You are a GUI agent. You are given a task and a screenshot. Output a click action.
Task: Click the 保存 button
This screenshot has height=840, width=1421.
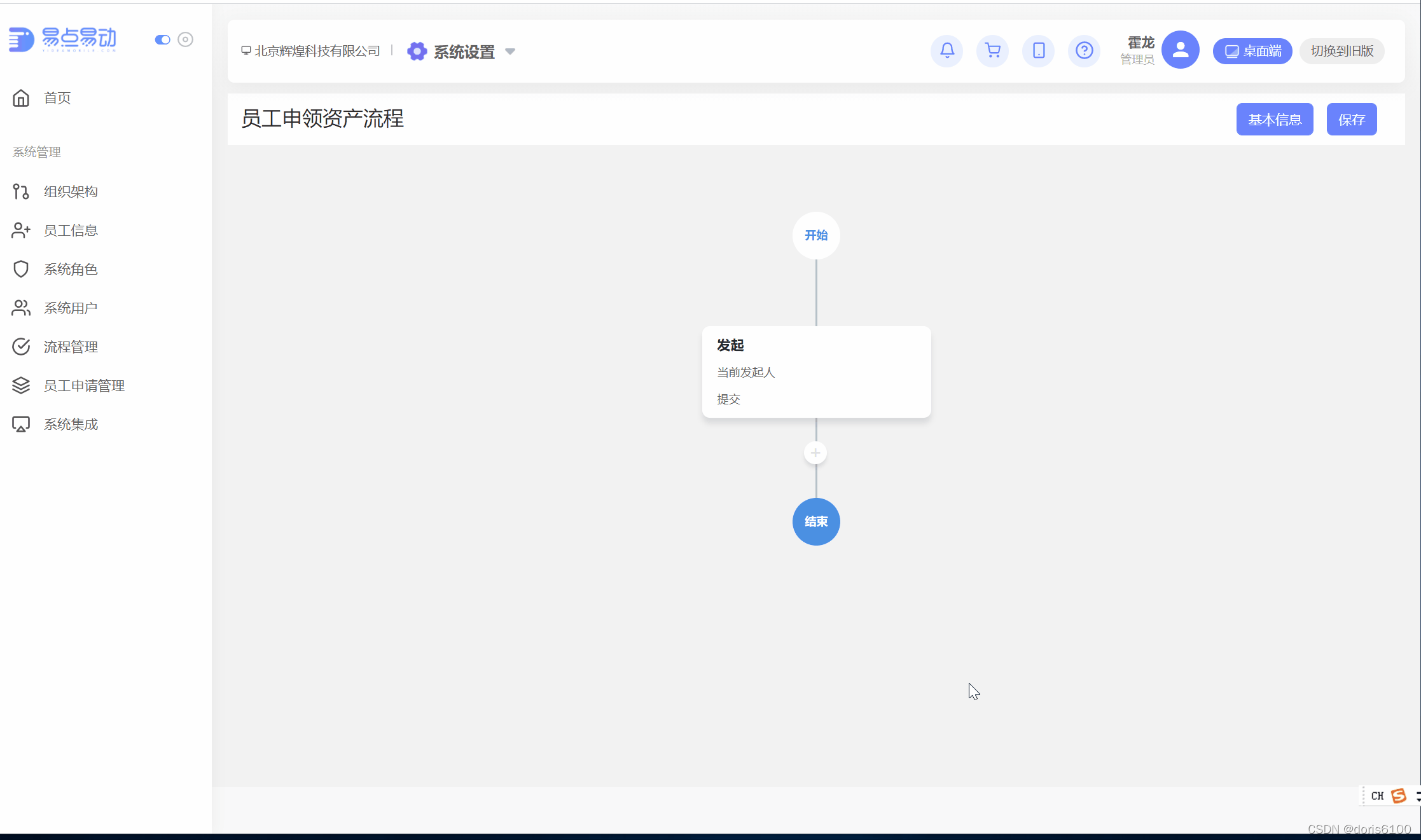point(1352,120)
